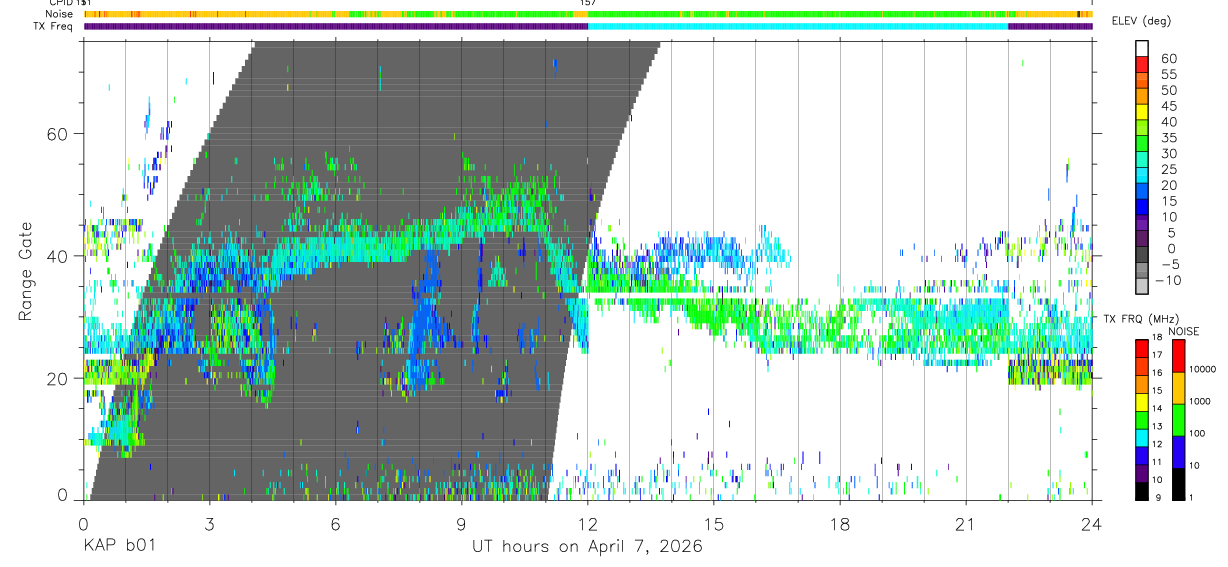1228x567 pixels.
Task: Click the 'NOISE' legend title
Action: tap(1184, 331)
